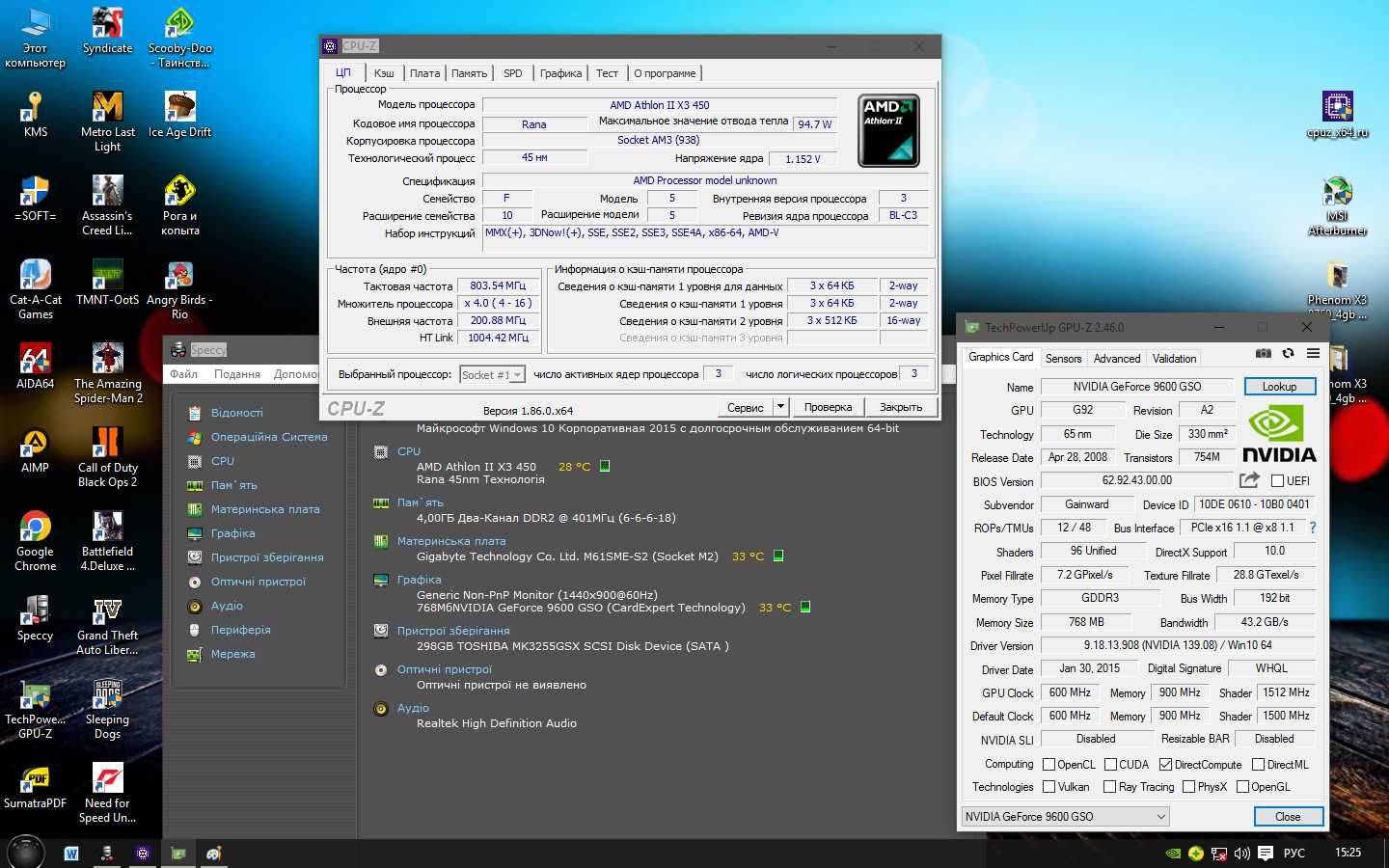Image resolution: width=1389 pixels, height=868 pixels.
Task: Click the volume icon in system tray
Action: tap(1241, 854)
